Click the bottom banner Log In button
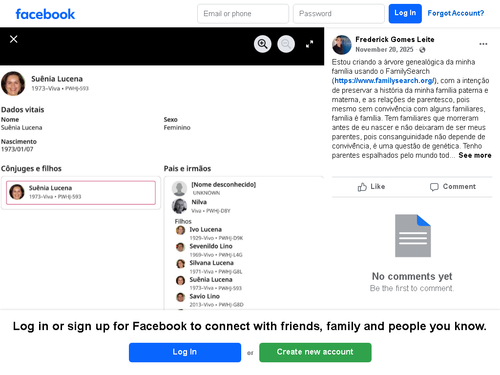The width and height of the screenshot is (500, 375). click(185, 352)
